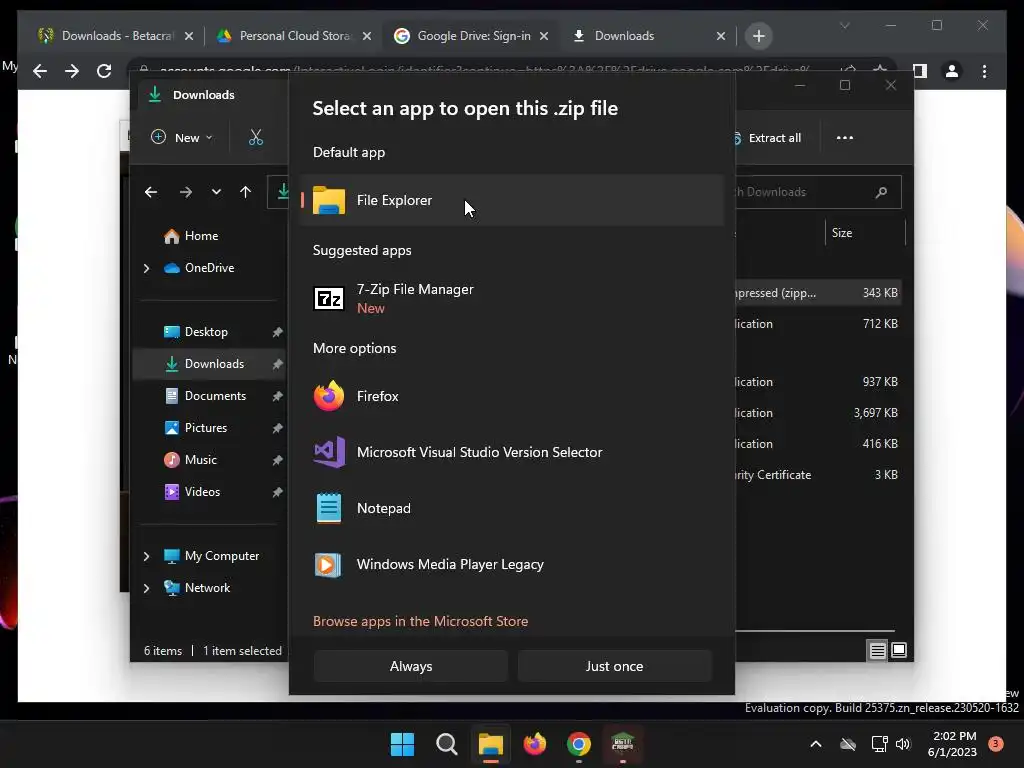Toggle Chrome side panel

tap(920, 71)
